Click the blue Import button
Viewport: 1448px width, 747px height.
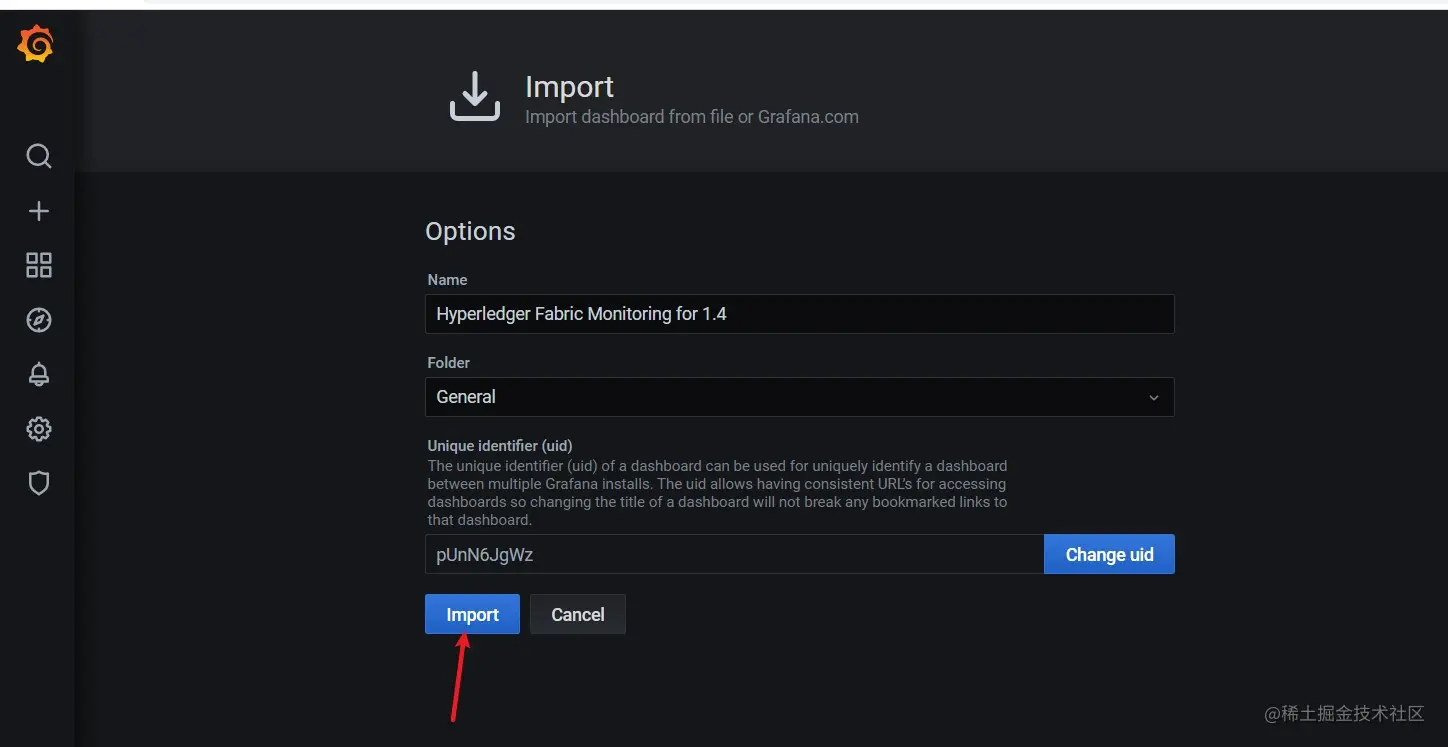(x=472, y=614)
